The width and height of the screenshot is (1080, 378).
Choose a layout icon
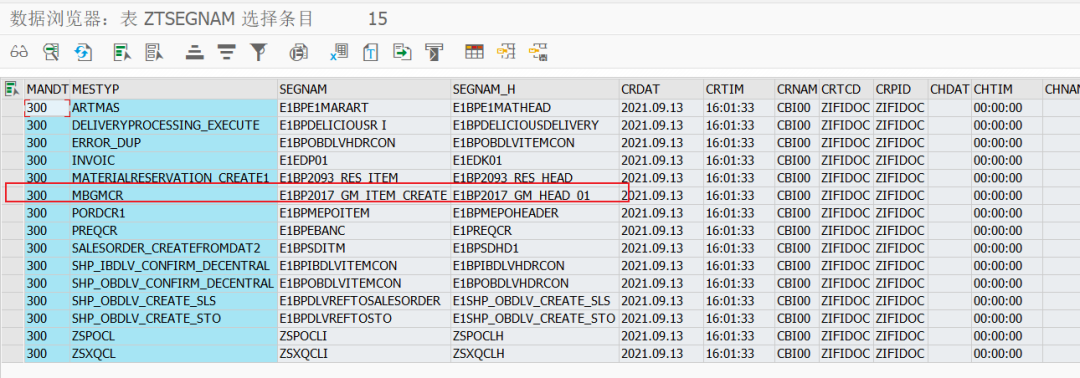(506, 52)
